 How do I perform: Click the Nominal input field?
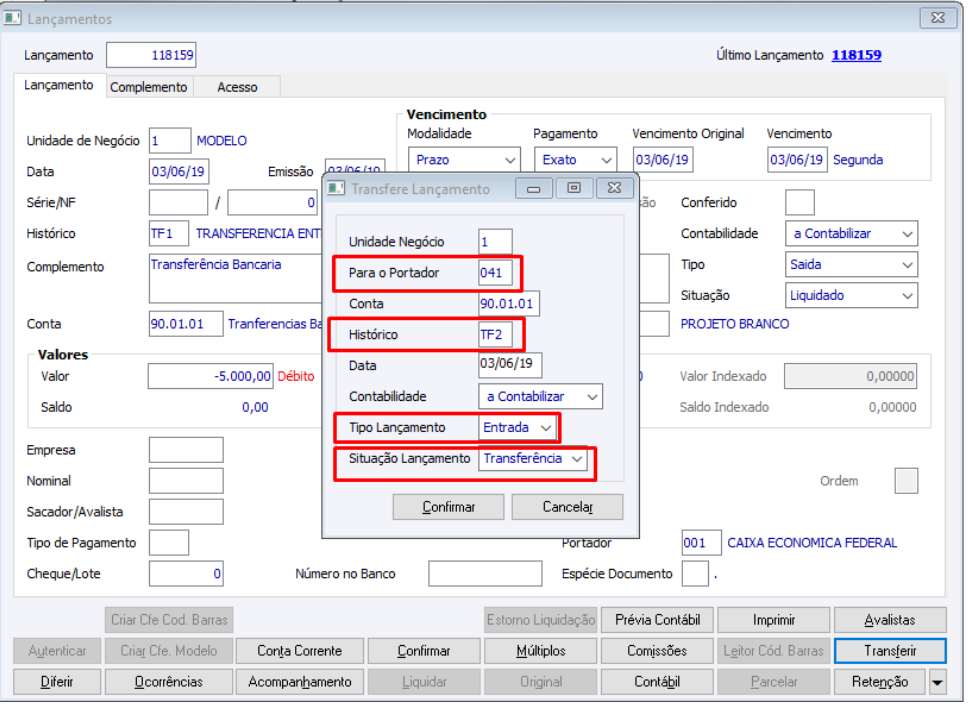[x=186, y=481]
